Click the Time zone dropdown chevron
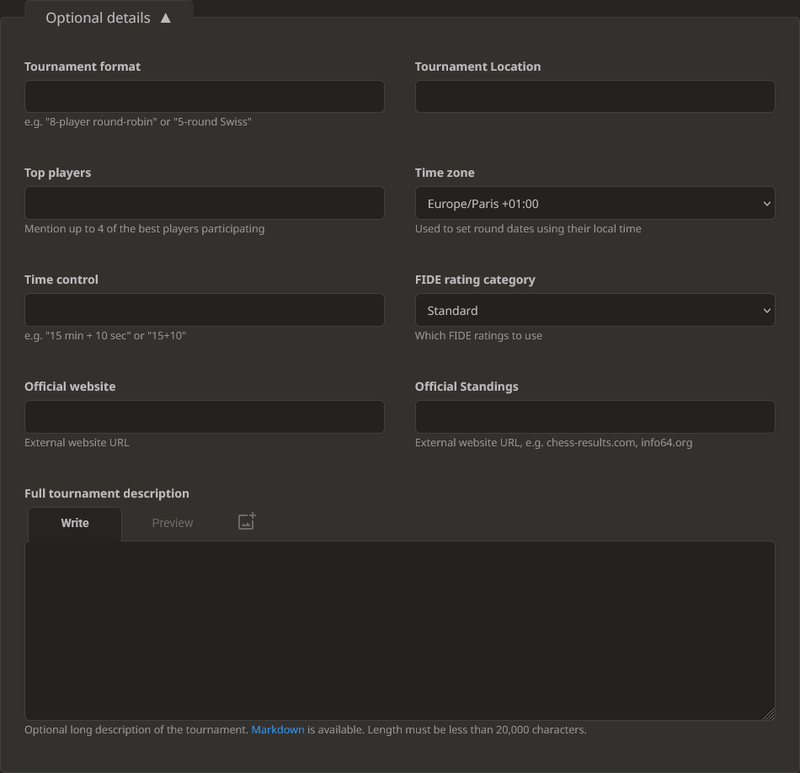Screen dimensions: 800x773 [x=766, y=203]
